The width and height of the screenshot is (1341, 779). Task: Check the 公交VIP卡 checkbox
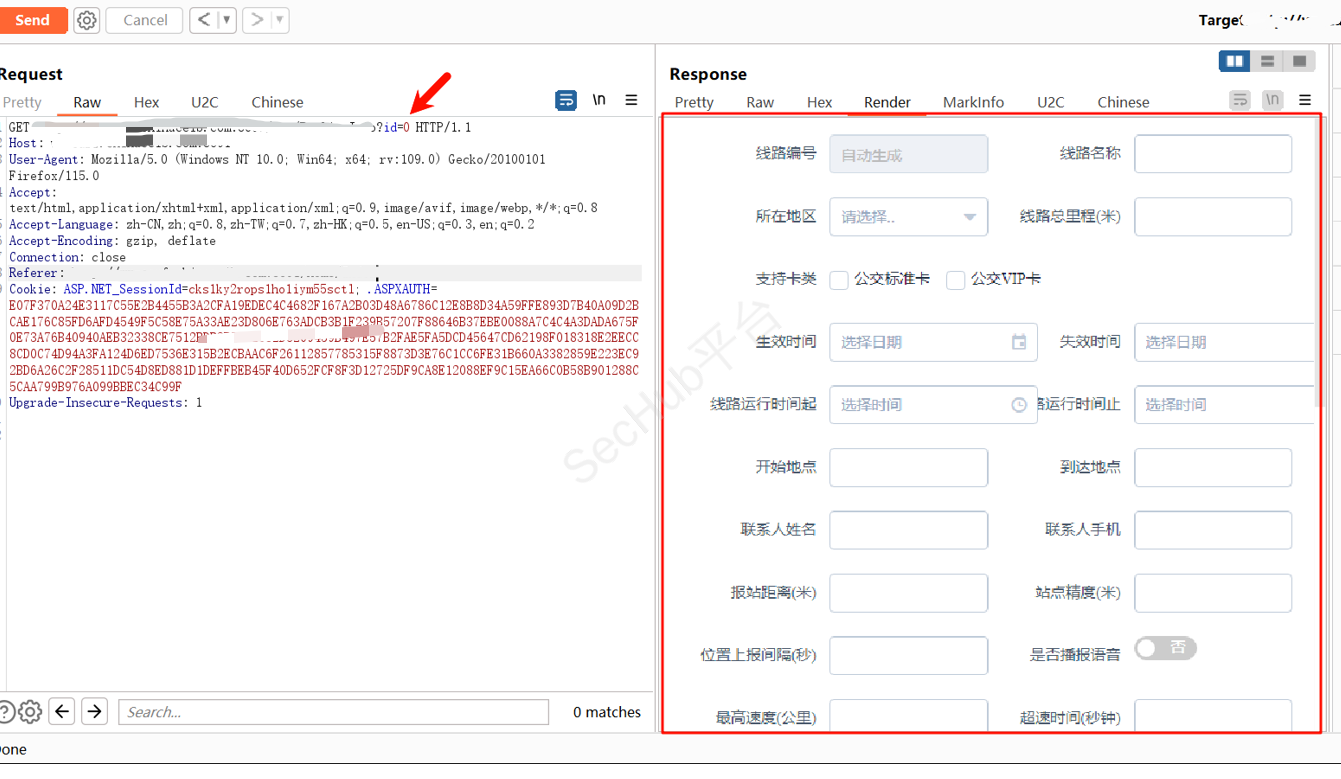click(956, 280)
